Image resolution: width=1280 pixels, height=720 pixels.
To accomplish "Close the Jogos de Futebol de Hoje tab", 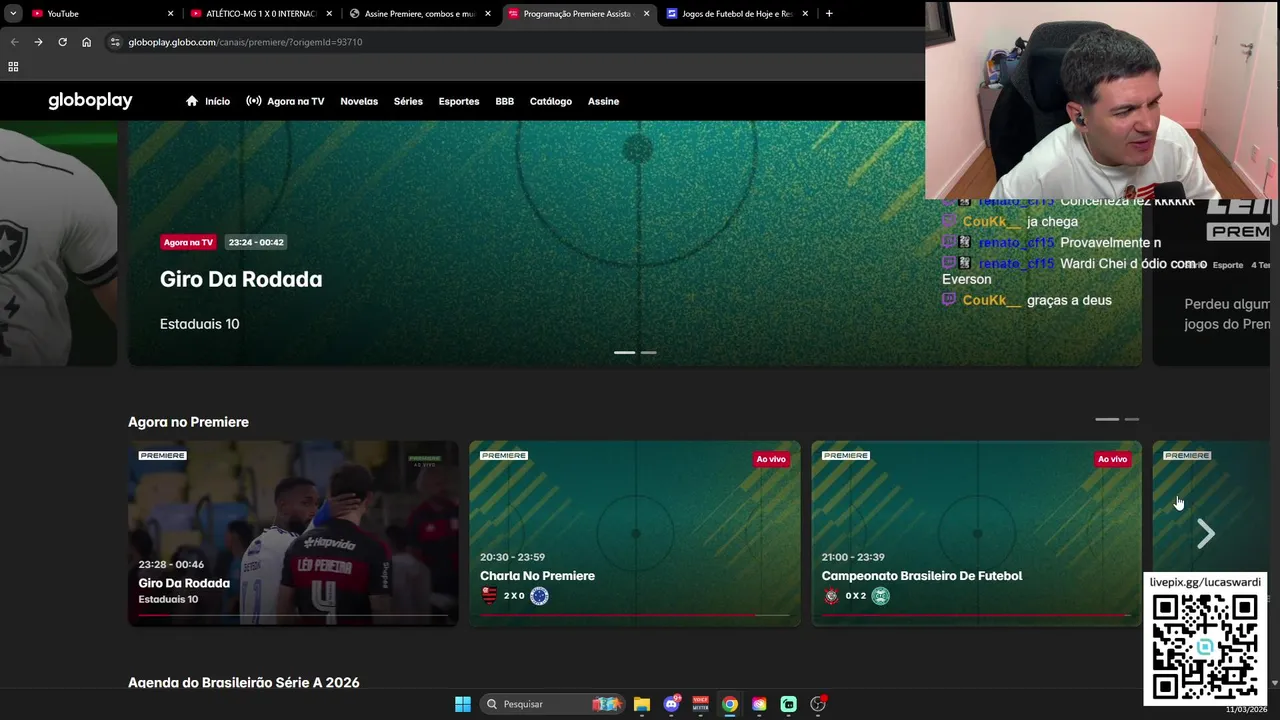I will [805, 13].
